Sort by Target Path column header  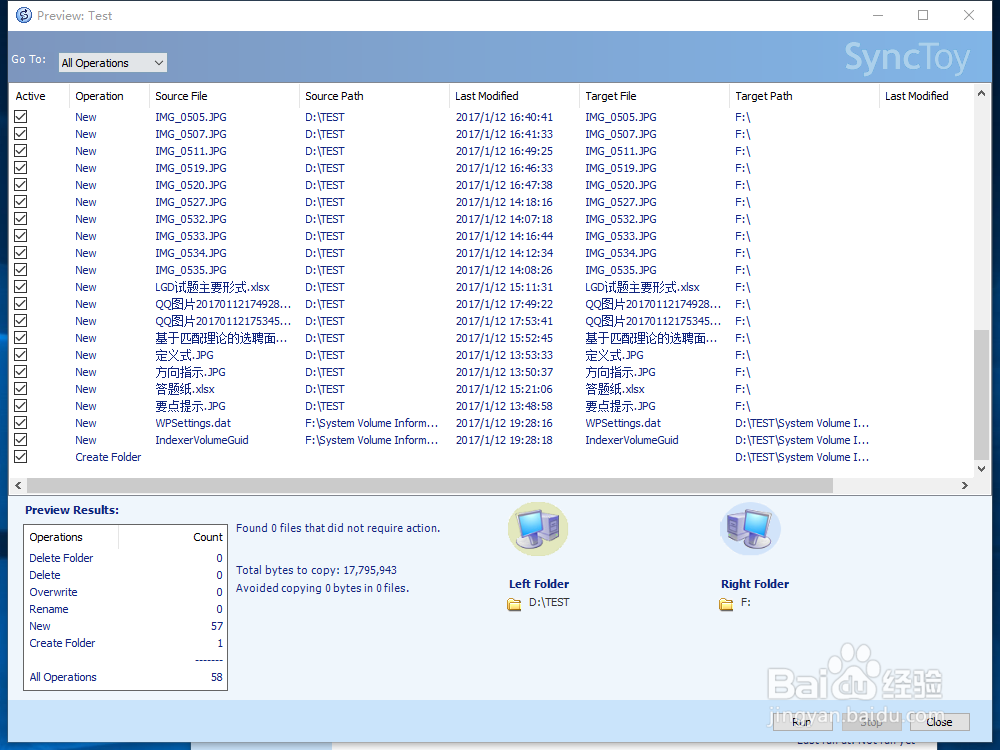(804, 96)
